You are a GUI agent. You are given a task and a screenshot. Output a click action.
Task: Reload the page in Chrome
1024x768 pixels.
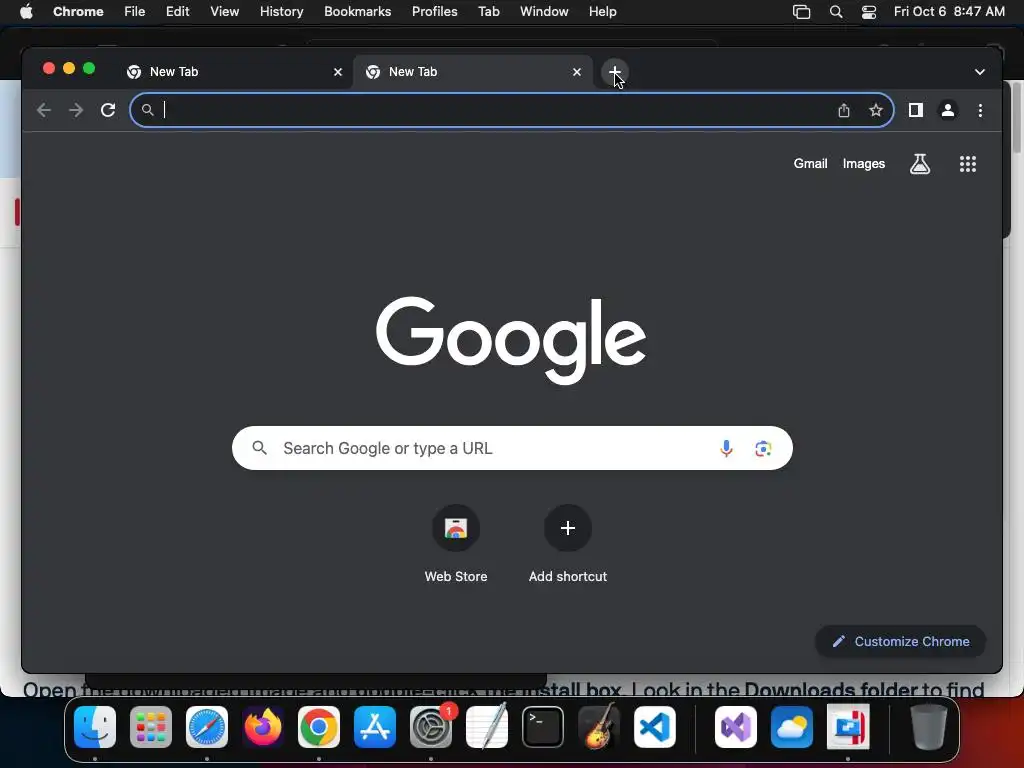[x=108, y=110]
